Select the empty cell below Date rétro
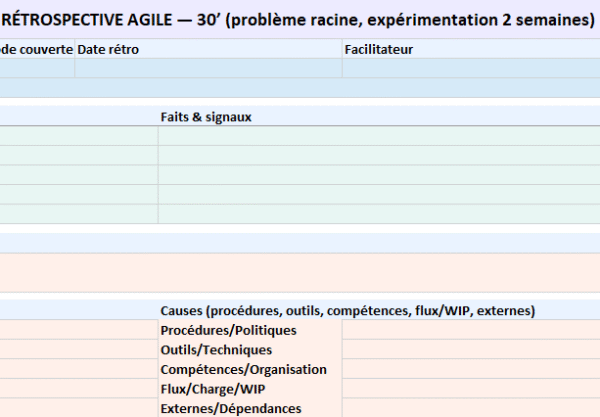 tap(208, 68)
